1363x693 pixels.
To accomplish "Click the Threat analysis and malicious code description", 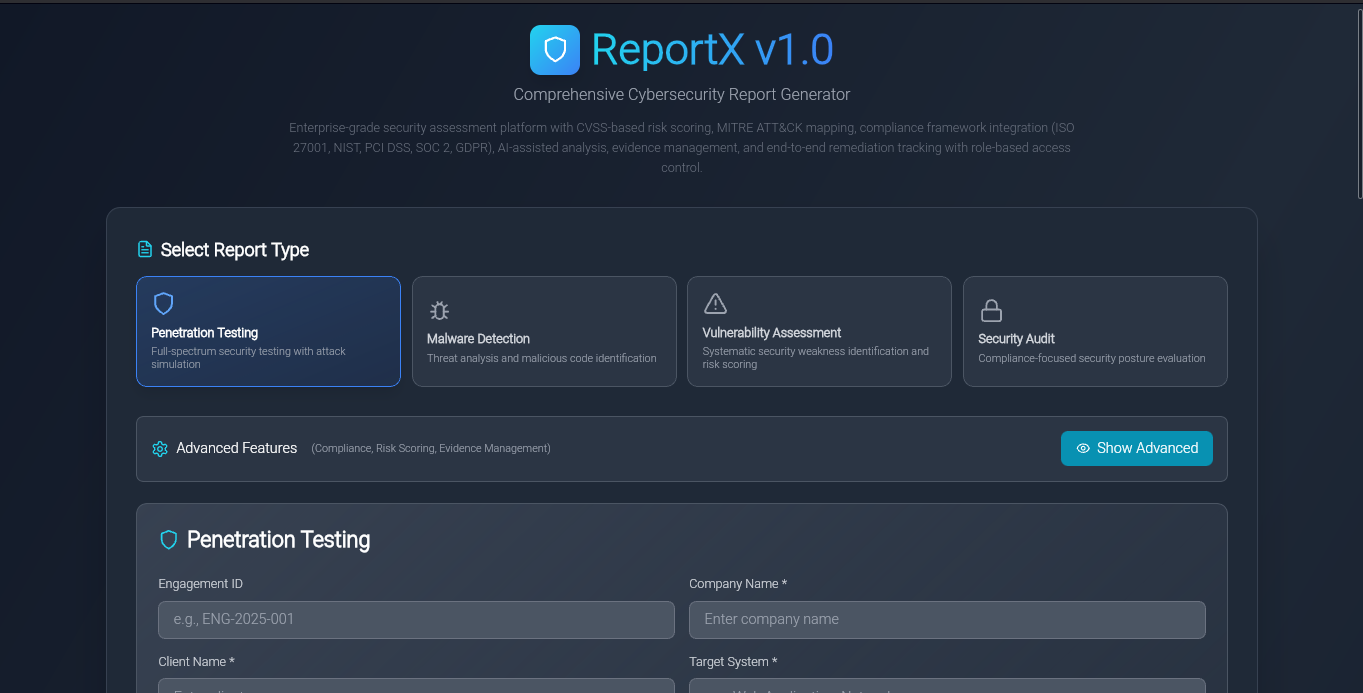I will [542, 358].
